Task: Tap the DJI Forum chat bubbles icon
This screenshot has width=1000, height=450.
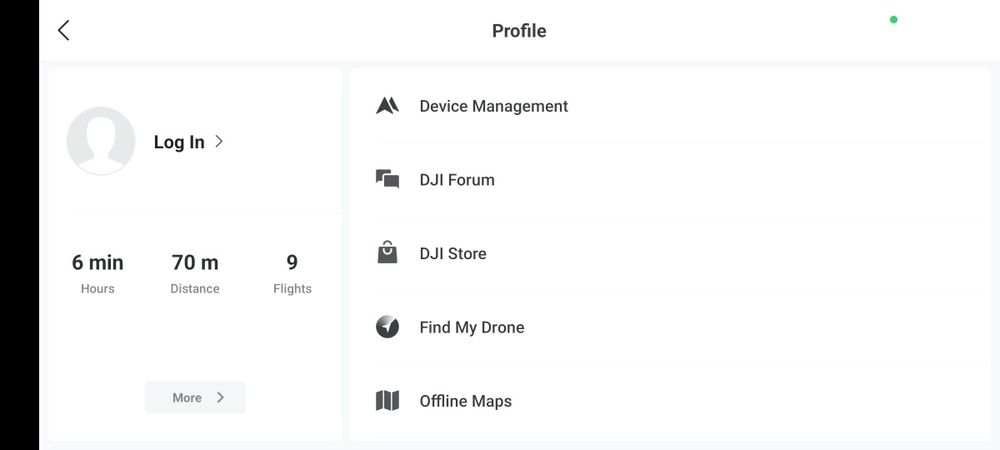Action: [x=388, y=180]
